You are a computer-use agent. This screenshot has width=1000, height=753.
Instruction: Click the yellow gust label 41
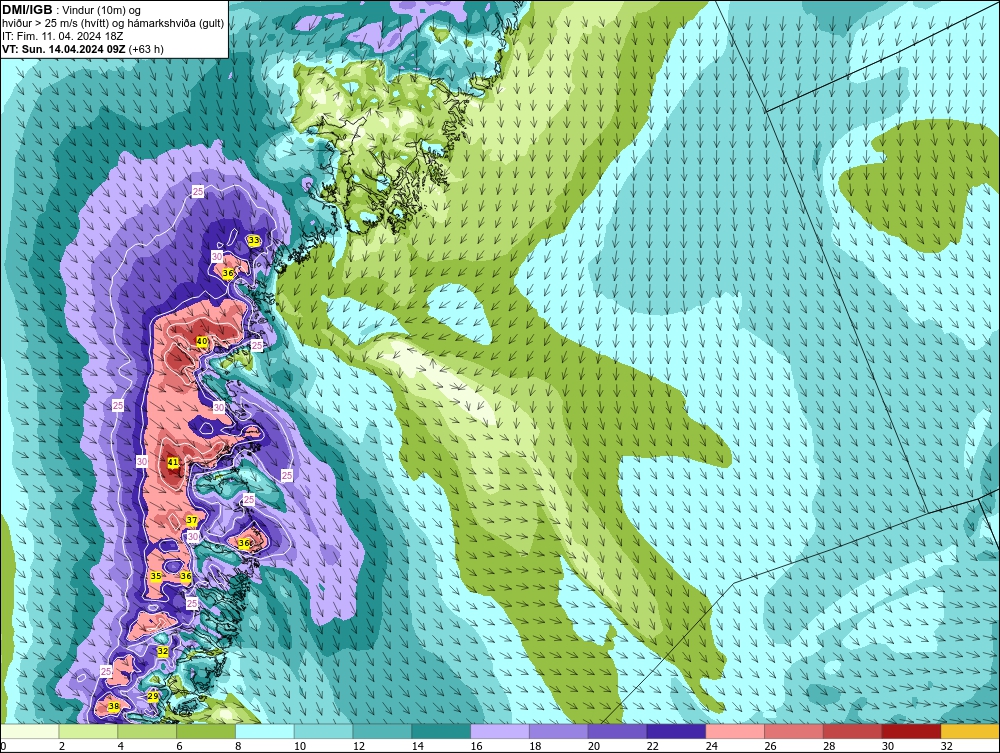(173, 462)
